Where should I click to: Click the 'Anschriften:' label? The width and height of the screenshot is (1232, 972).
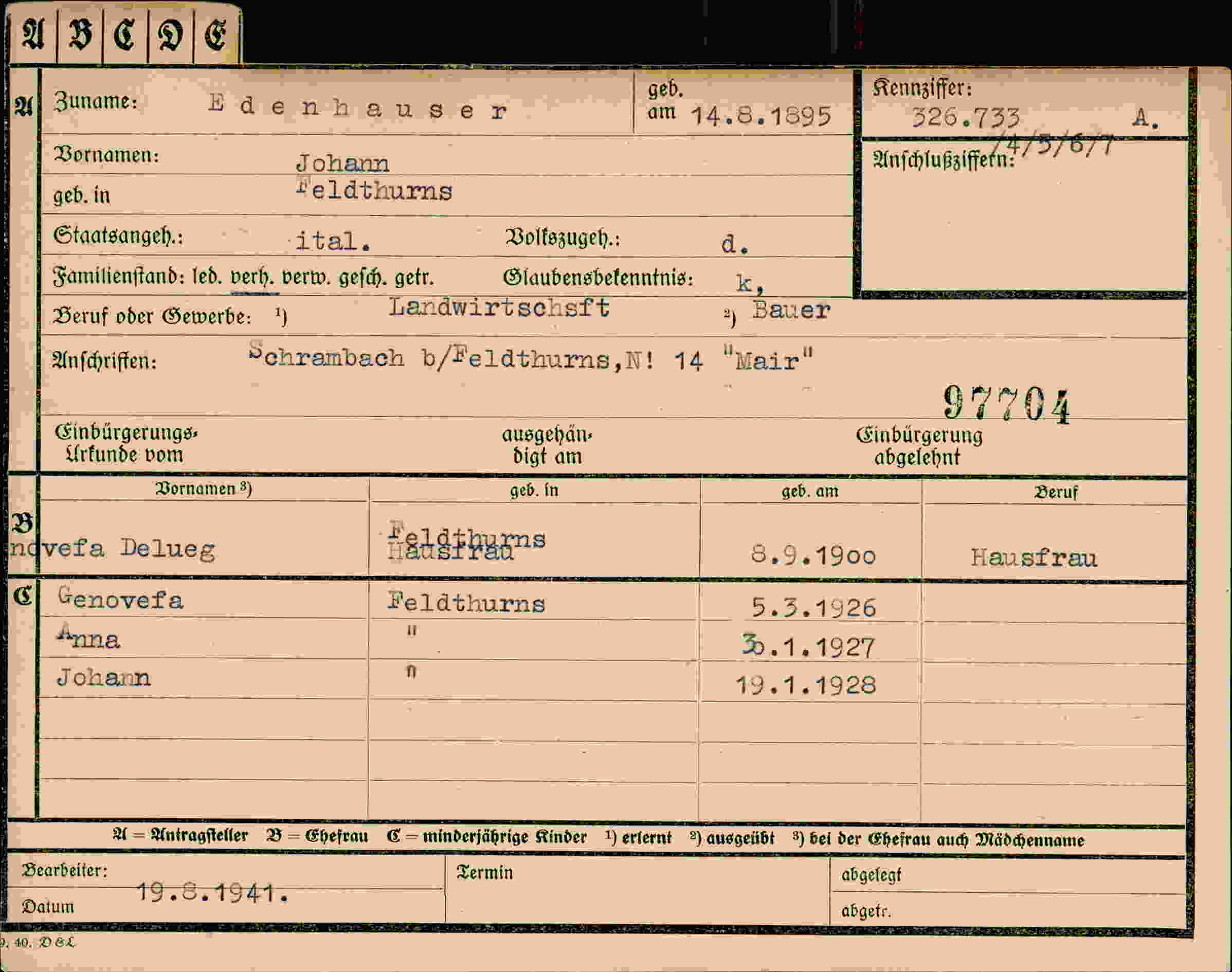pos(104,361)
